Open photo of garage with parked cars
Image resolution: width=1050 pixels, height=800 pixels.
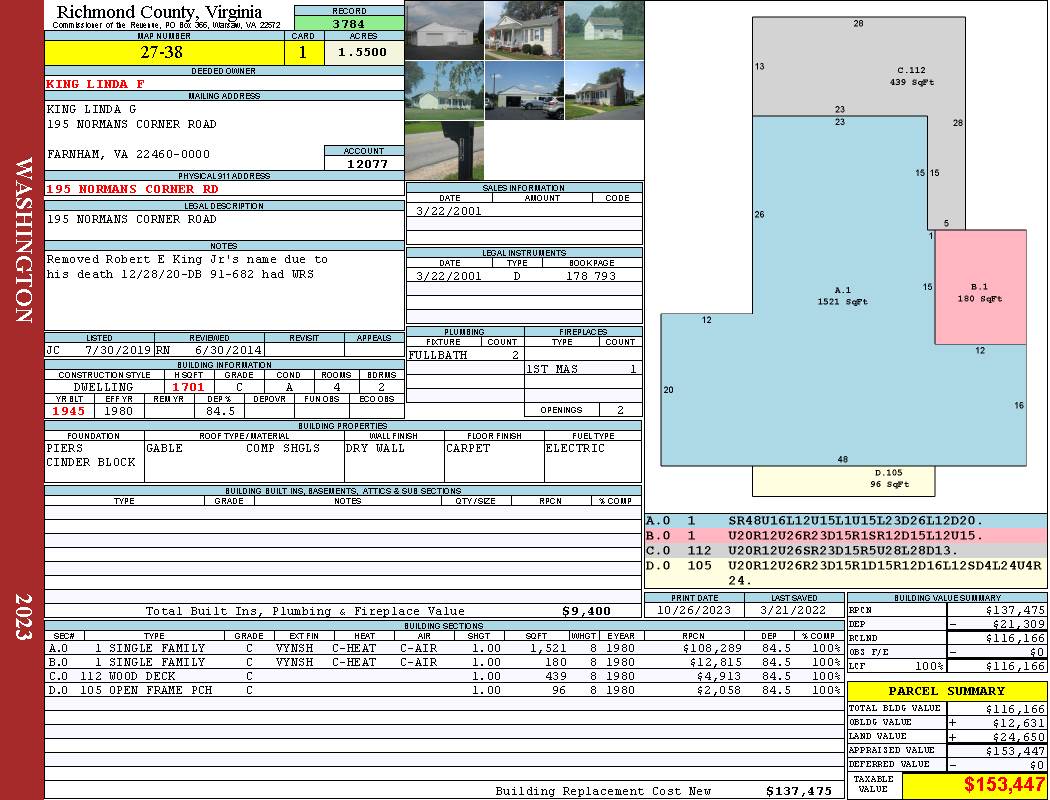click(x=524, y=91)
